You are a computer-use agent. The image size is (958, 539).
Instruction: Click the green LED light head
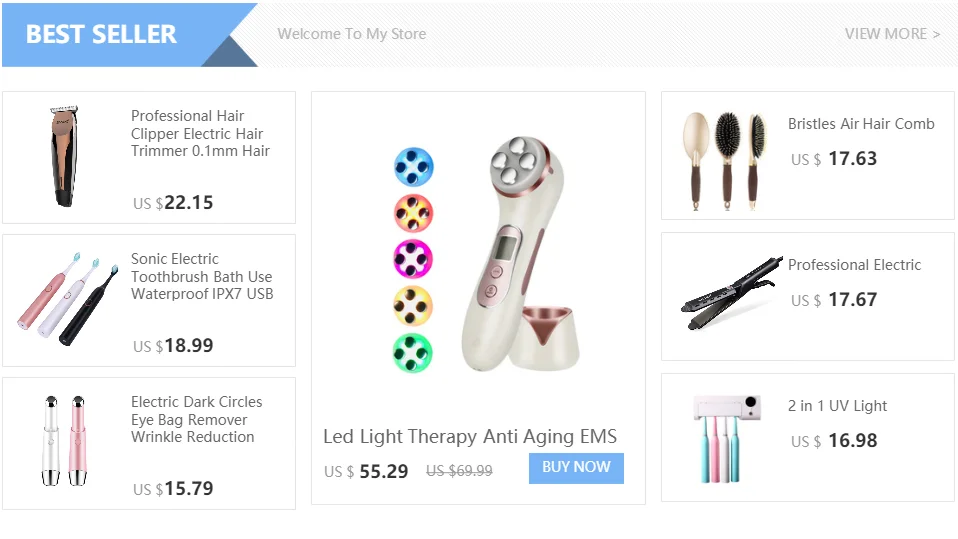click(412, 353)
